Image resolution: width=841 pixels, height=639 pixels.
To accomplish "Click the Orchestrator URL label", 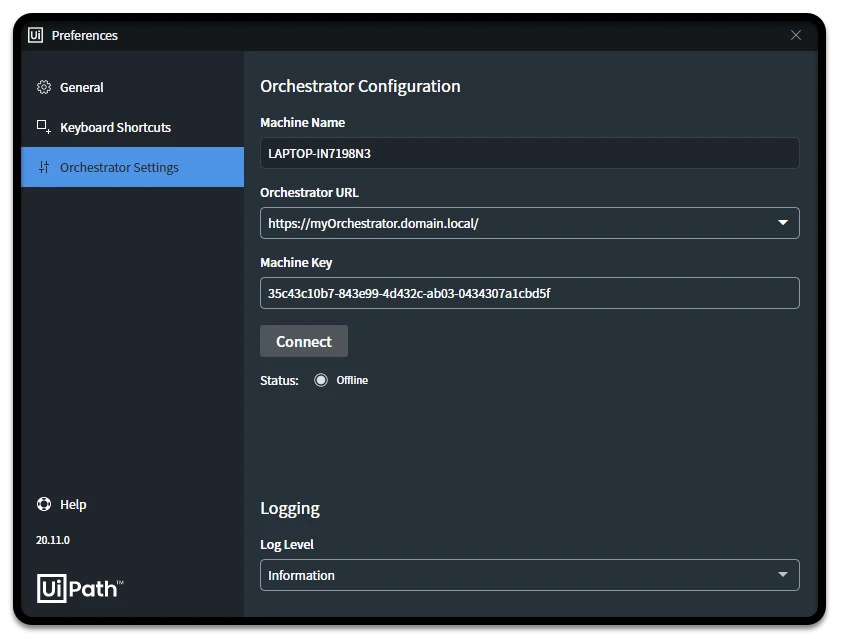I will (309, 192).
